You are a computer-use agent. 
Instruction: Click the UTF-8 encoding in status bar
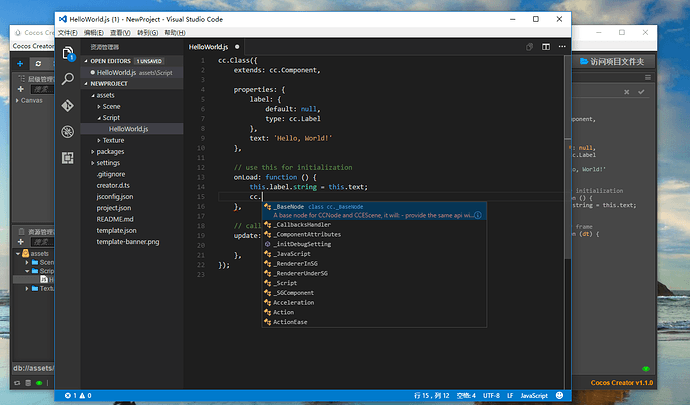point(493,396)
